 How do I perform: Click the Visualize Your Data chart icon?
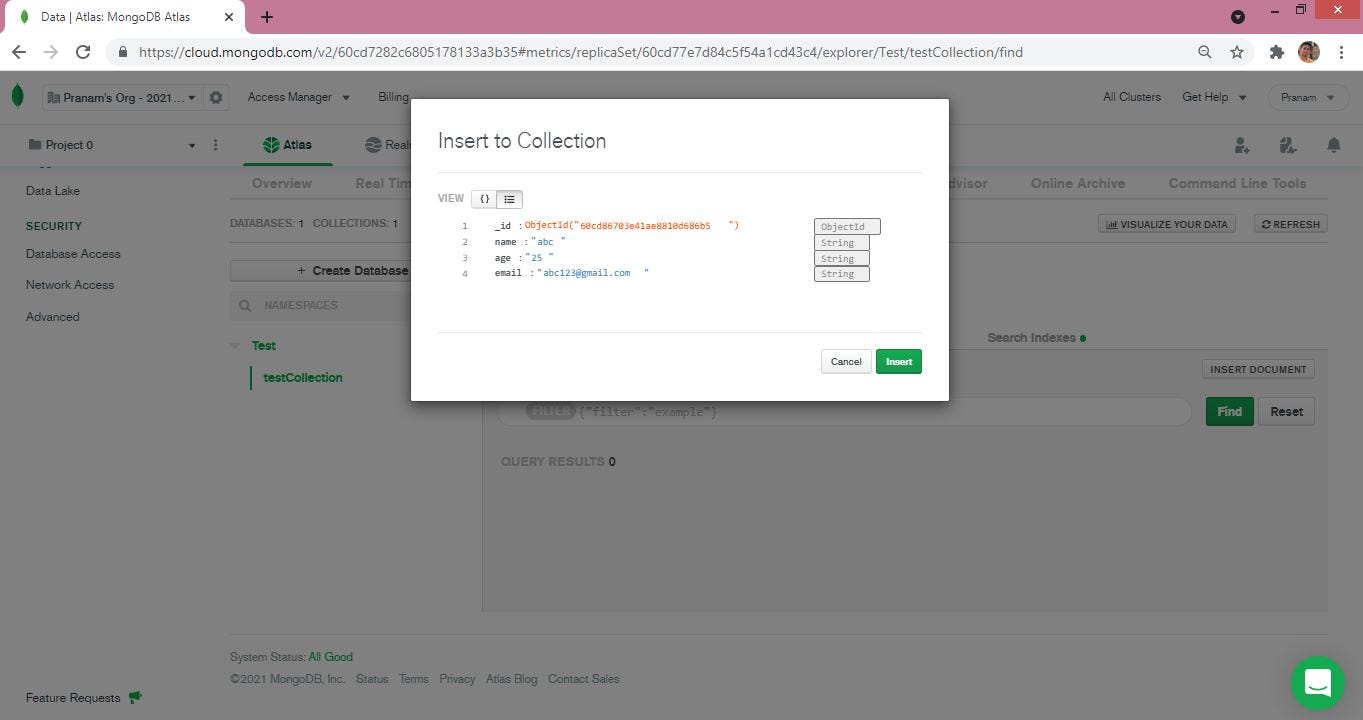click(x=1113, y=224)
